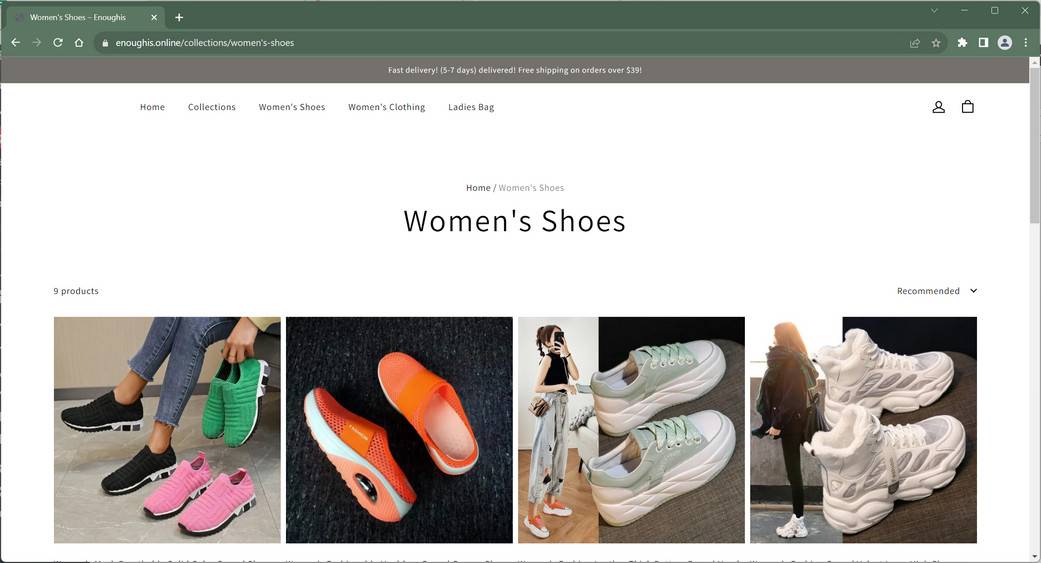This screenshot has width=1041, height=563.
Task: Open the colorful knit sneakers product
Action: pos(167,430)
